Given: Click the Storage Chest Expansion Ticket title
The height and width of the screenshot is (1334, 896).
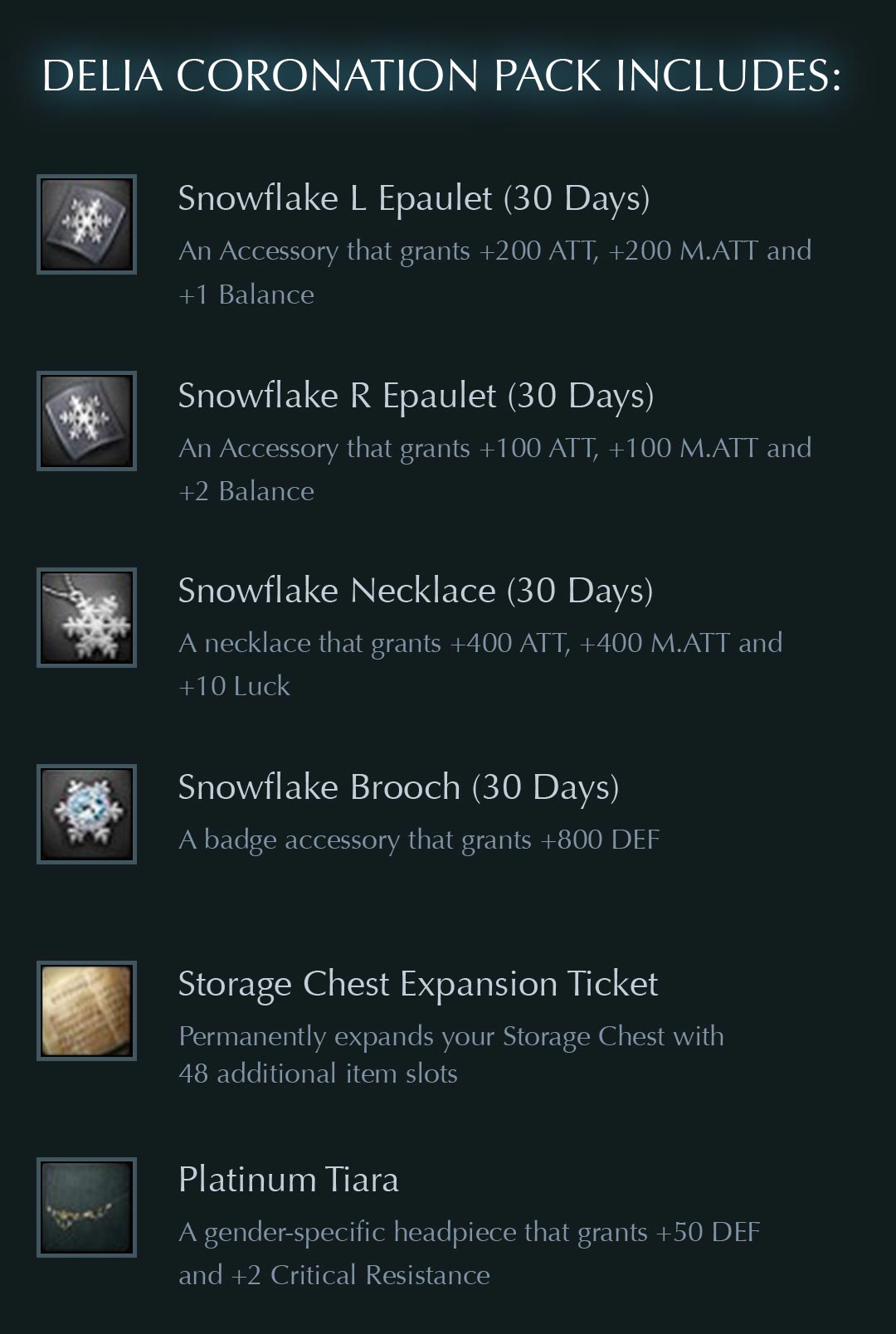Looking at the screenshot, I should coord(418,986).
